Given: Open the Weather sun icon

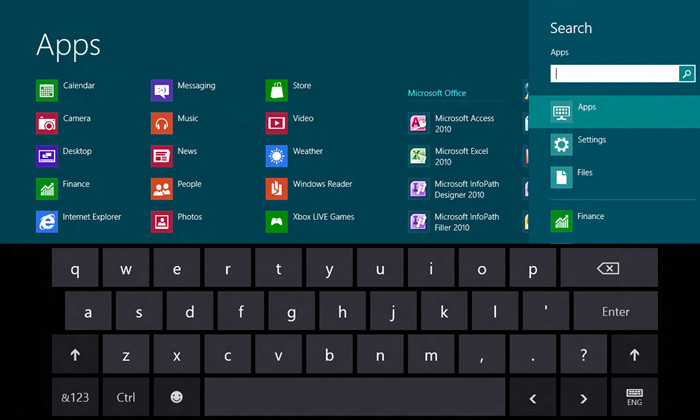Looking at the screenshot, I should click(x=276, y=156).
